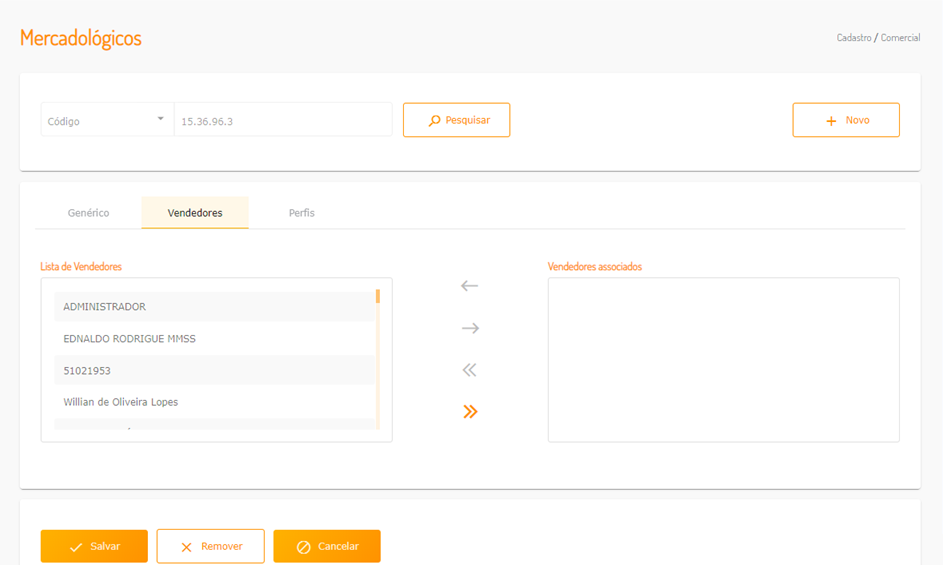943x565 pixels.
Task: Click the Cancelar button
Action: [x=327, y=546]
